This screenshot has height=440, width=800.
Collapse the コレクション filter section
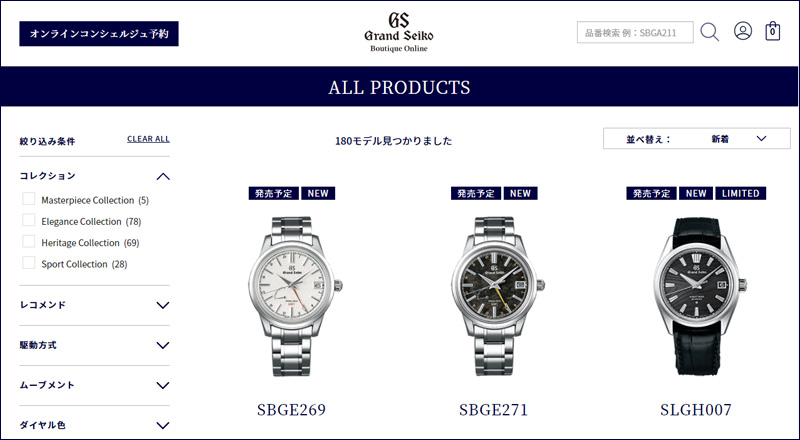tap(163, 177)
